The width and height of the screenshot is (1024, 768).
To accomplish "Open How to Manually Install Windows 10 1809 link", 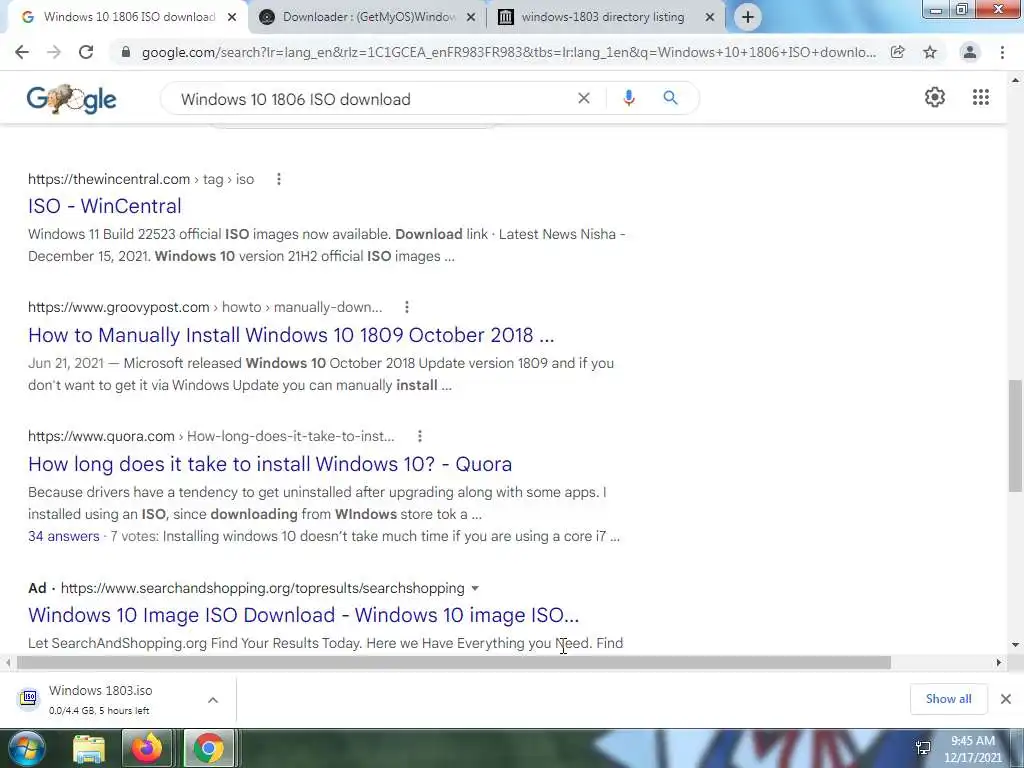I will 291,335.
